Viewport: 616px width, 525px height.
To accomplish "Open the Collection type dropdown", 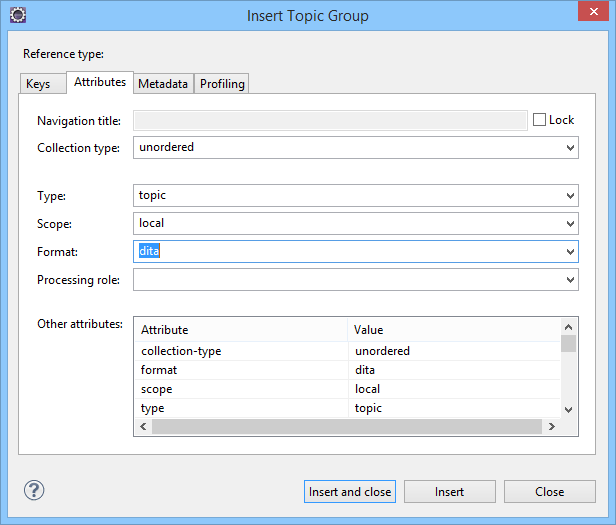I will coord(570,147).
